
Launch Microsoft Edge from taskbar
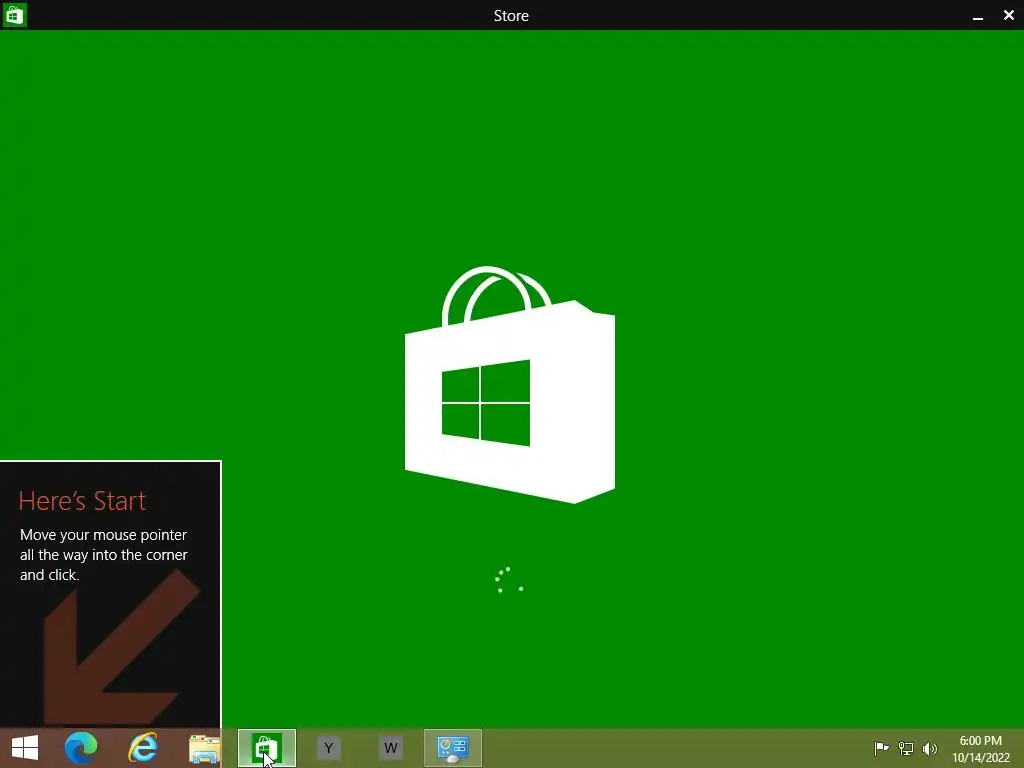[81, 748]
